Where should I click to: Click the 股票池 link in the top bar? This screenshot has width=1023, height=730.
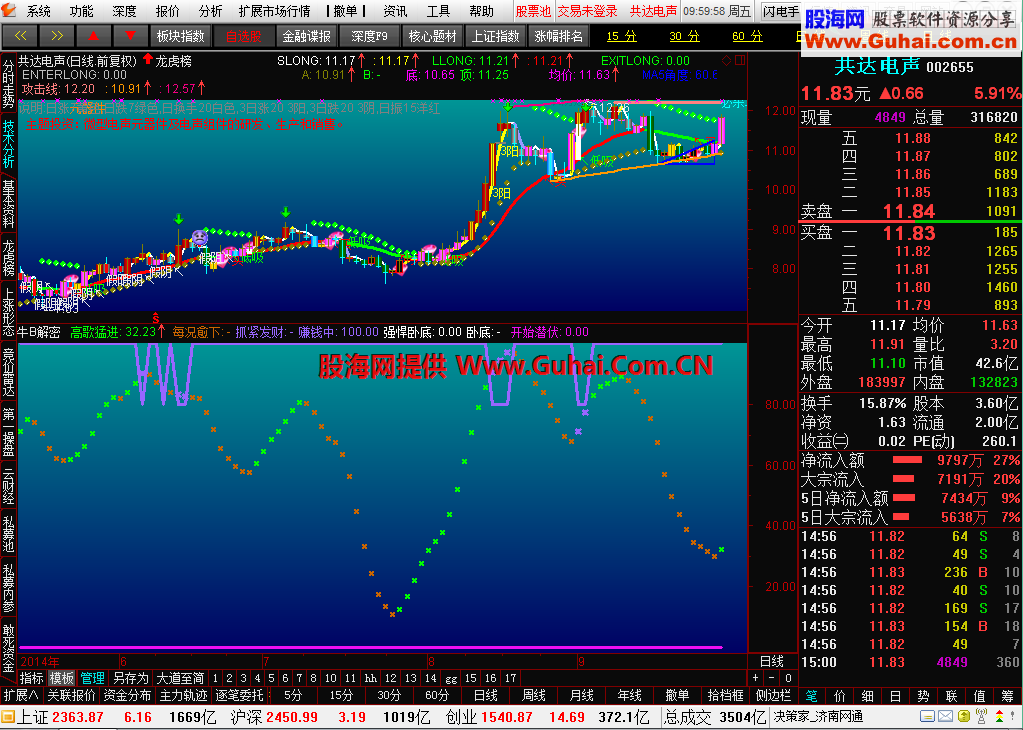point(533,11)
